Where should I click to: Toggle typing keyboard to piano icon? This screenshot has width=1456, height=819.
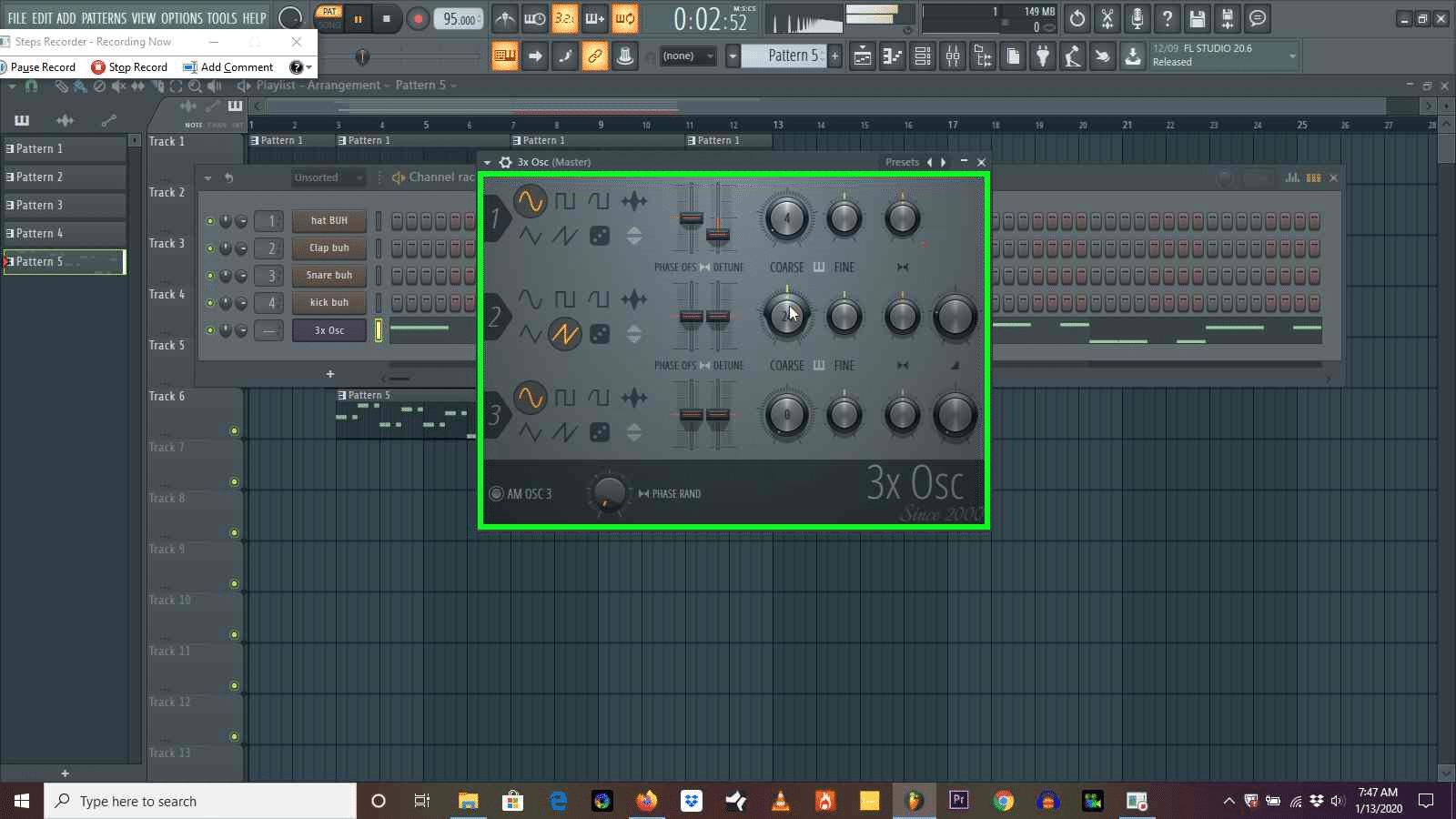pos(505,56)
